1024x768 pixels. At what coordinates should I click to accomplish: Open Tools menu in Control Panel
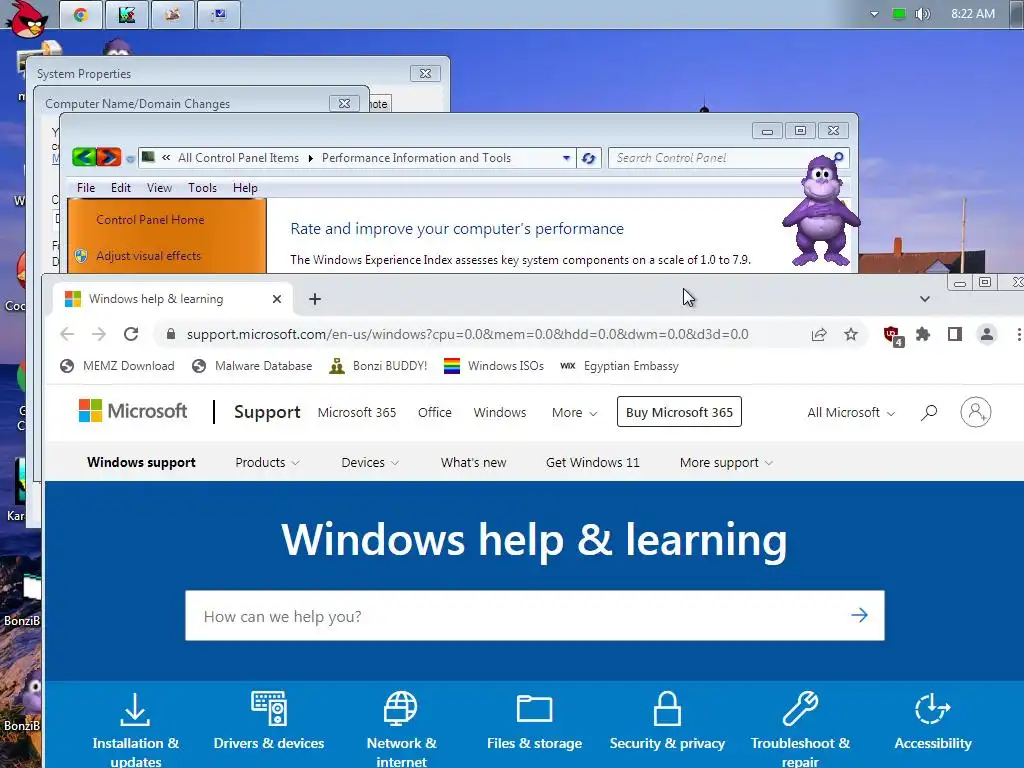click(202, 188)
